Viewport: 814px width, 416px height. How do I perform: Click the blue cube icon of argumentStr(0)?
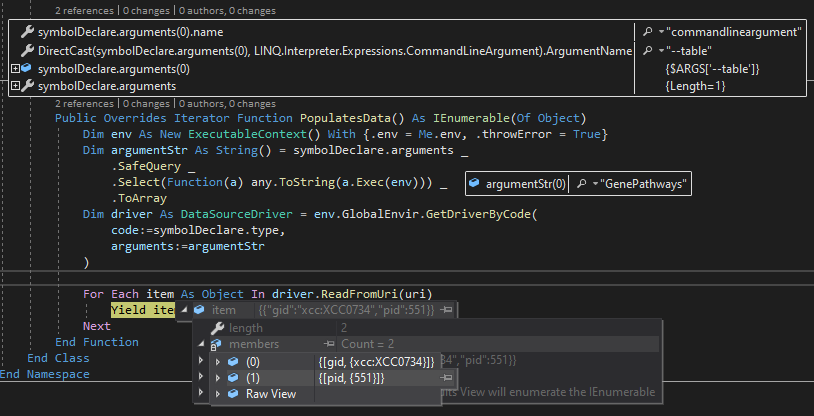(474, 184)
